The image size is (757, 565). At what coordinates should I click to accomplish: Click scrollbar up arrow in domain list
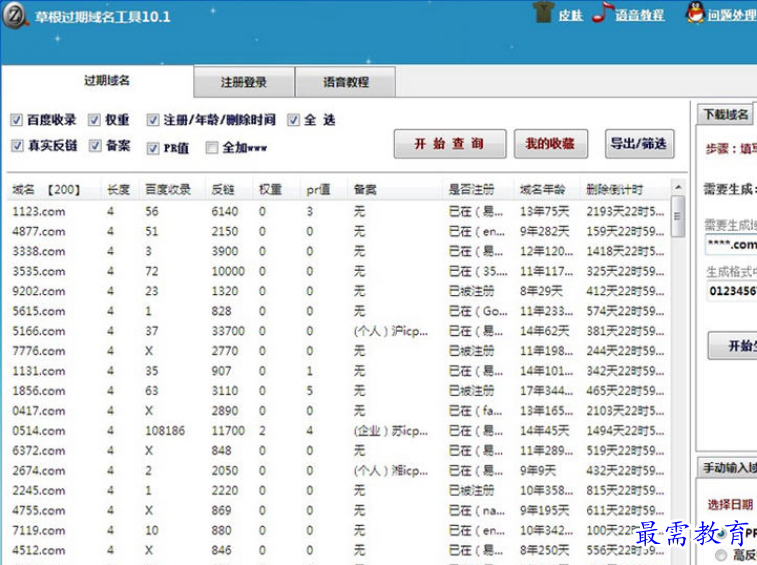click(x=678, y=189)
